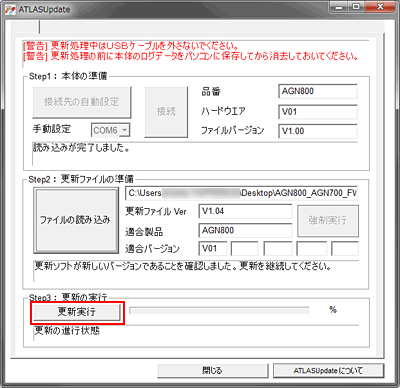Click the 閉じる button
Image resolution: width=400 pixels, height=388 pixels.
coord(213,370)
